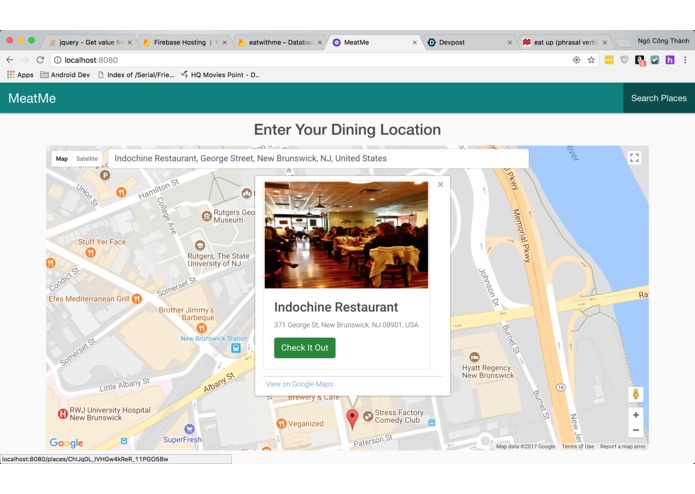The image size is (695, 494).
Task: Select the Street View pegman
Action: (x=636, y=394)
